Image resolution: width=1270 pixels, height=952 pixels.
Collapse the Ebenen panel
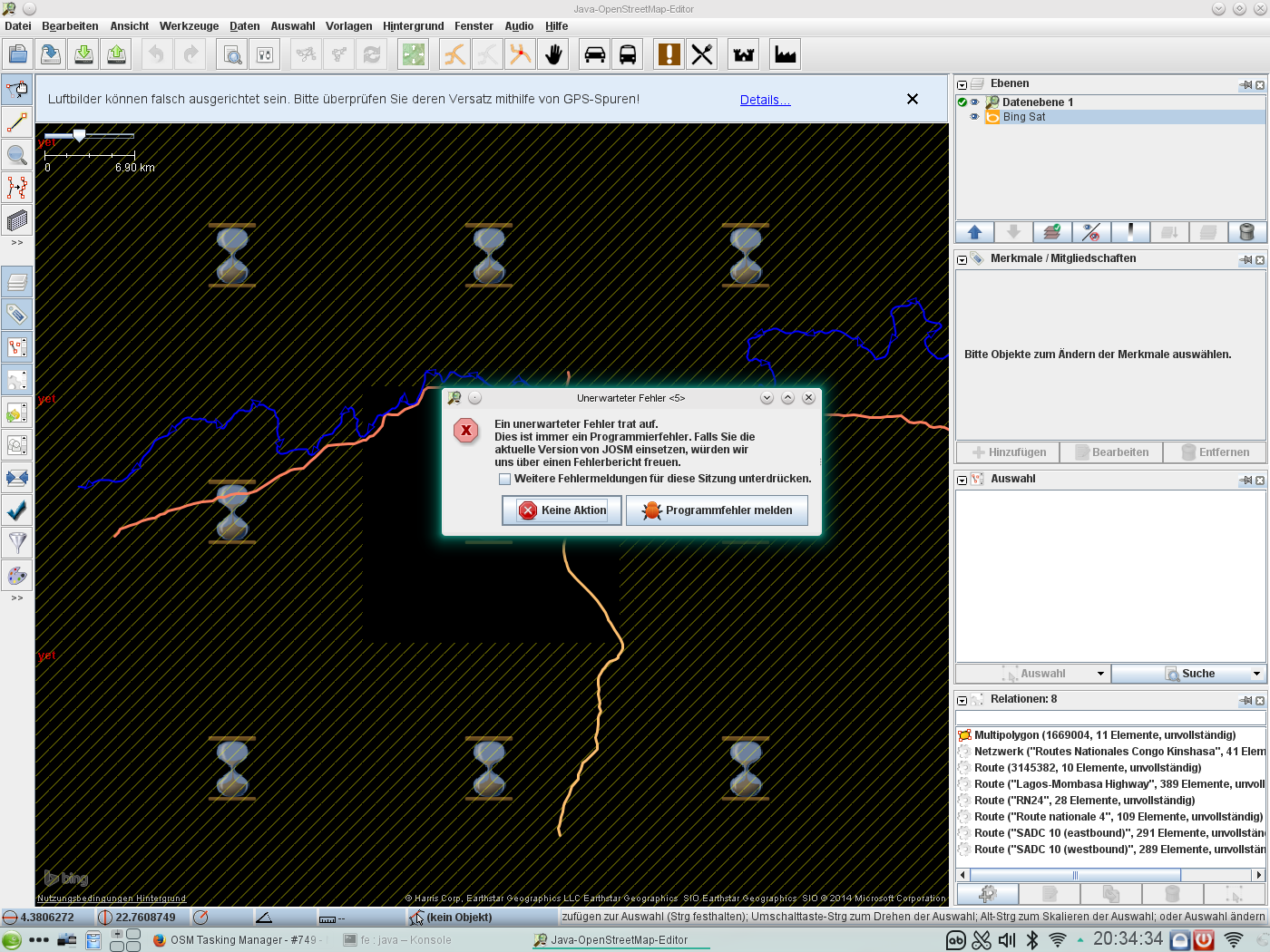pos(962,84)
